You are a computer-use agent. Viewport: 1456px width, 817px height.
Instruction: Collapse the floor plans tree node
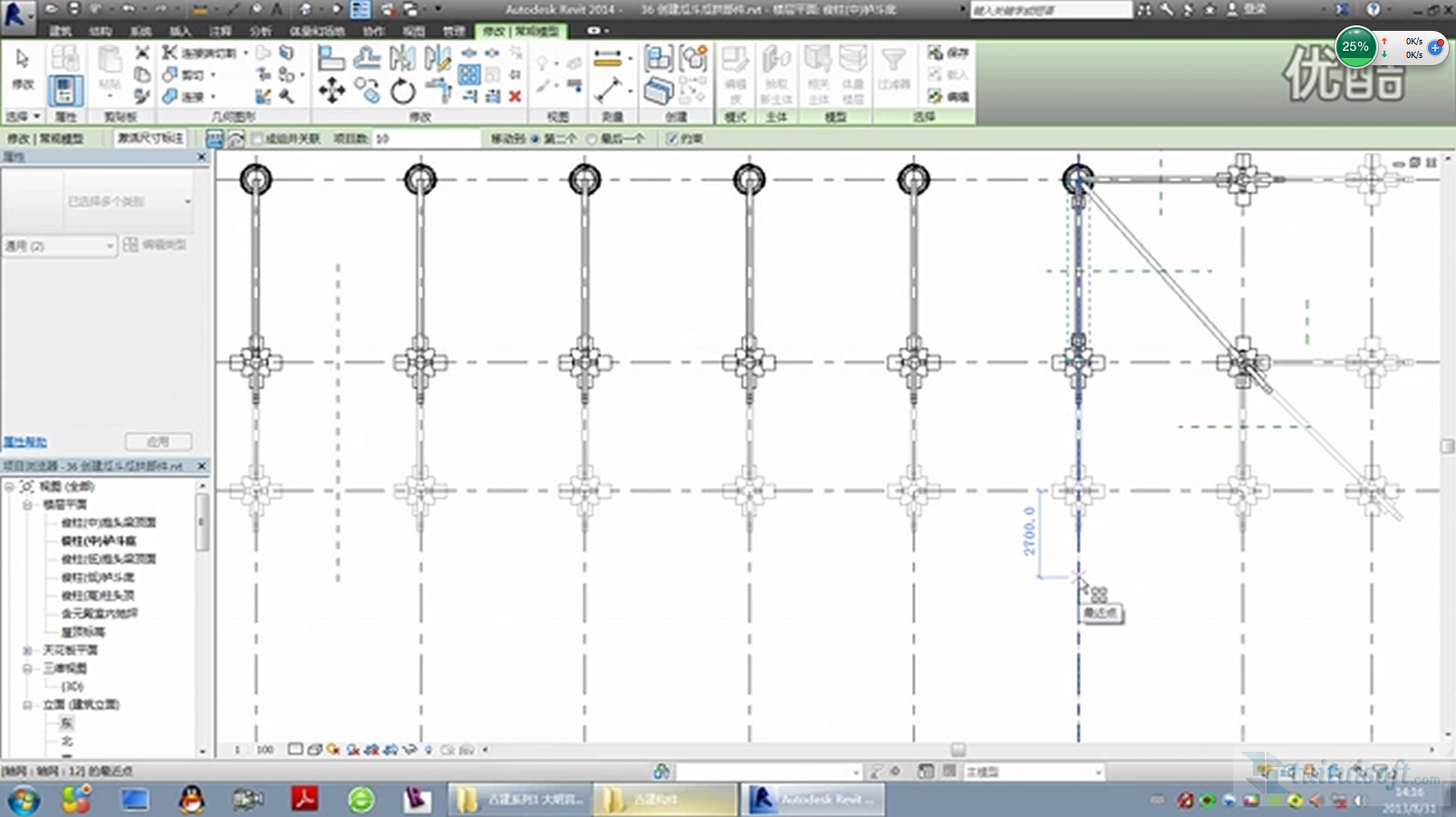click(x=27, y=505)
